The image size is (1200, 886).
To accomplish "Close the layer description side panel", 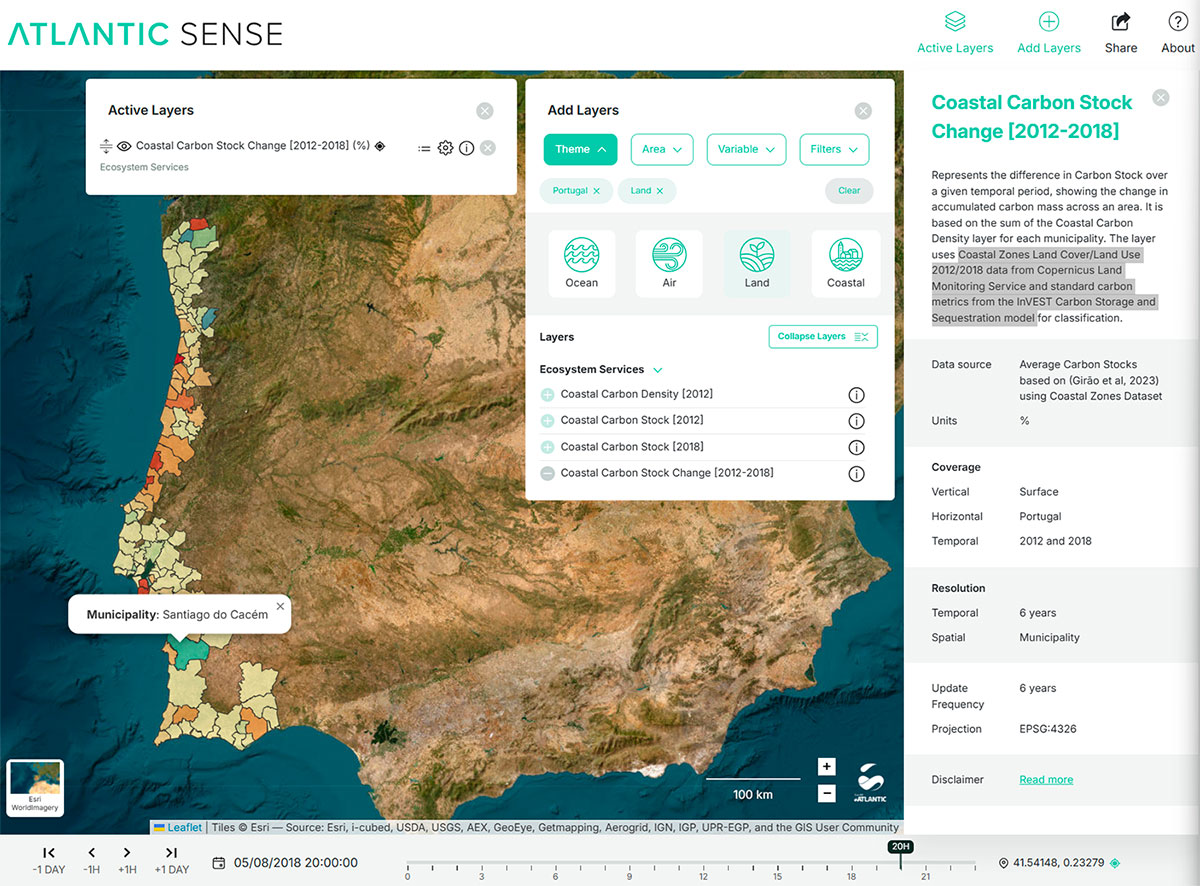I will click(x=1160, y=98).
